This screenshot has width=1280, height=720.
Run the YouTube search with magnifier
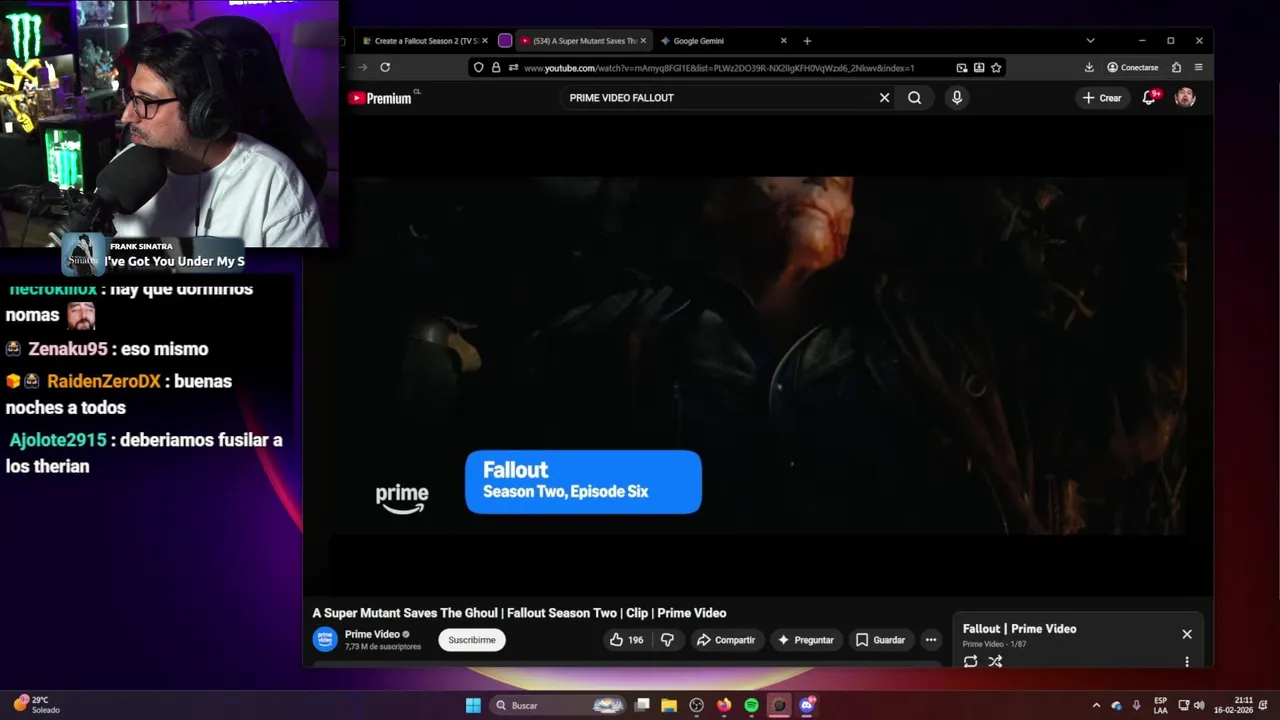coord(914,98)
